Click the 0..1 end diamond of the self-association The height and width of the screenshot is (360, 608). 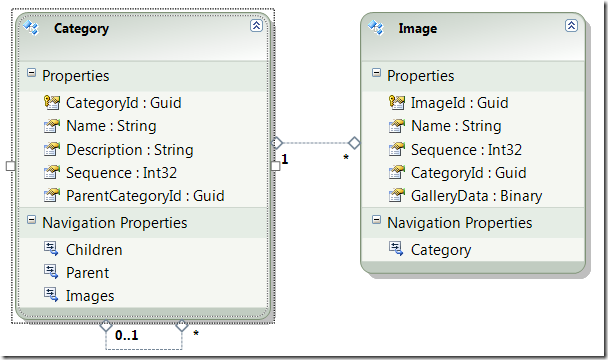point(106,326)
